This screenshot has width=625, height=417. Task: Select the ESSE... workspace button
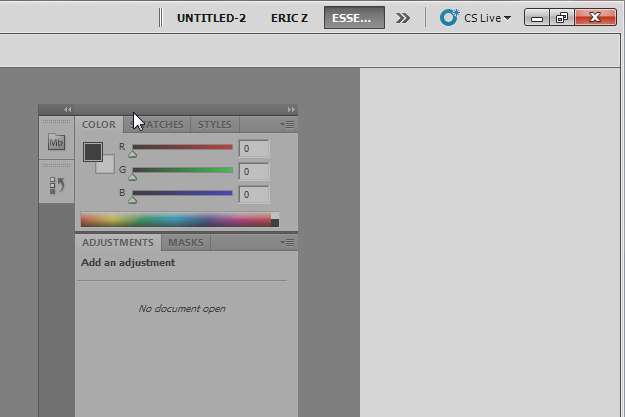tap(354, 18)
